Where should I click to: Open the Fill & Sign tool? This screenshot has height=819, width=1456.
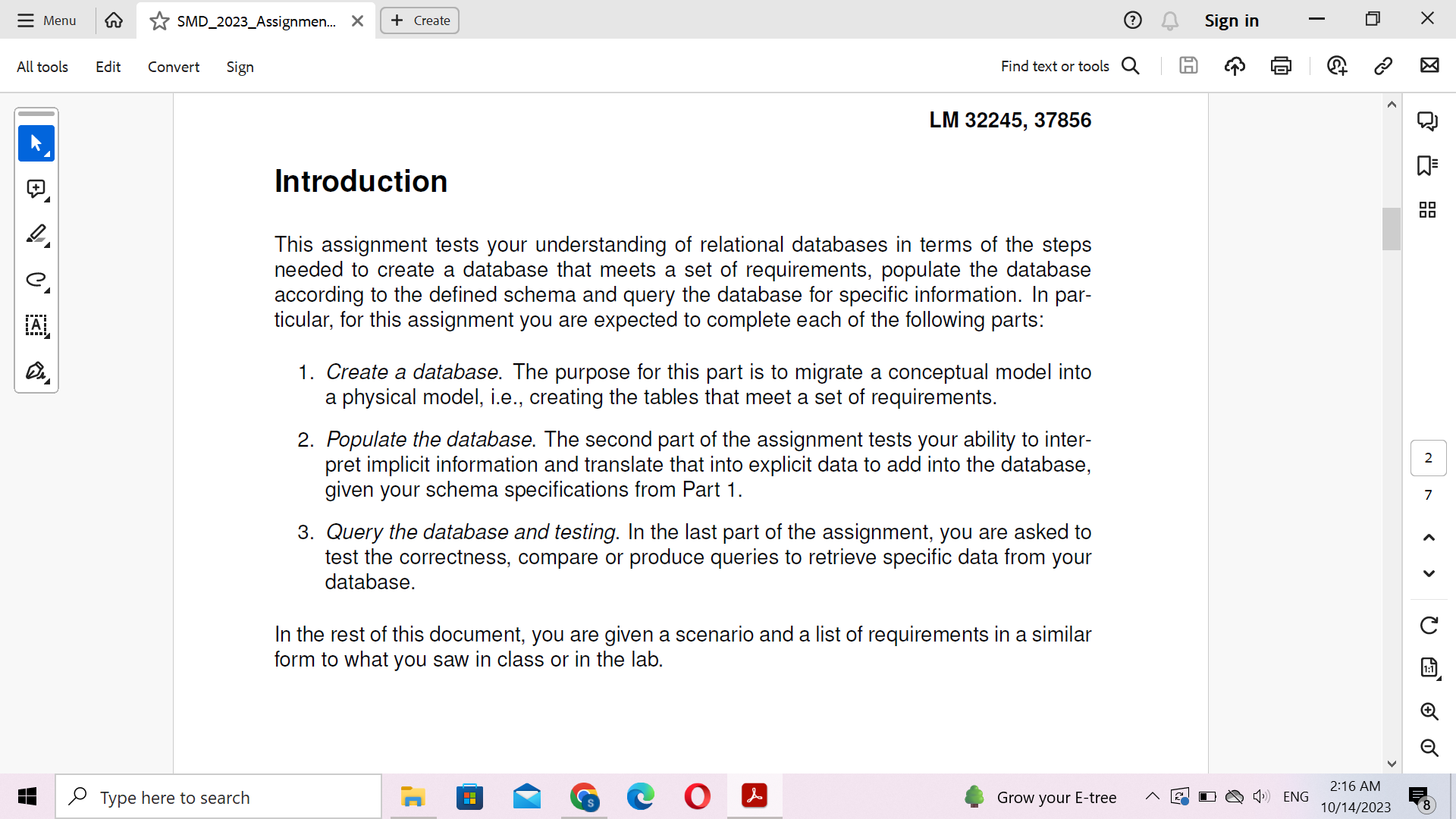point(36,372)
